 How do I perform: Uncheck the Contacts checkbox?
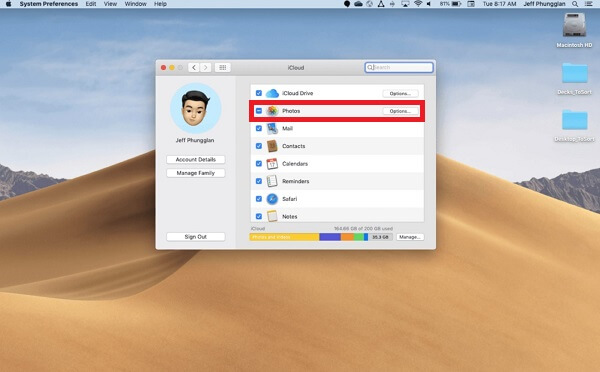259,146
